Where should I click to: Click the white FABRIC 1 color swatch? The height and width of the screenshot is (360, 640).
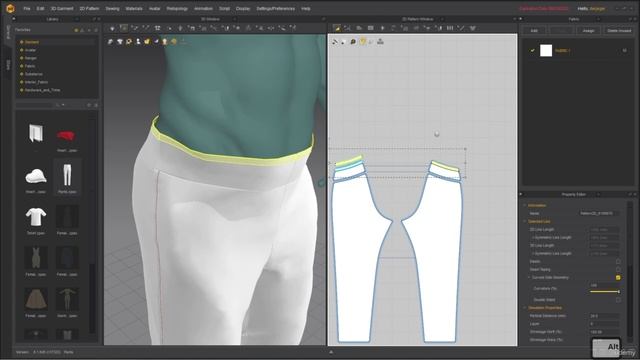[546, 50]
